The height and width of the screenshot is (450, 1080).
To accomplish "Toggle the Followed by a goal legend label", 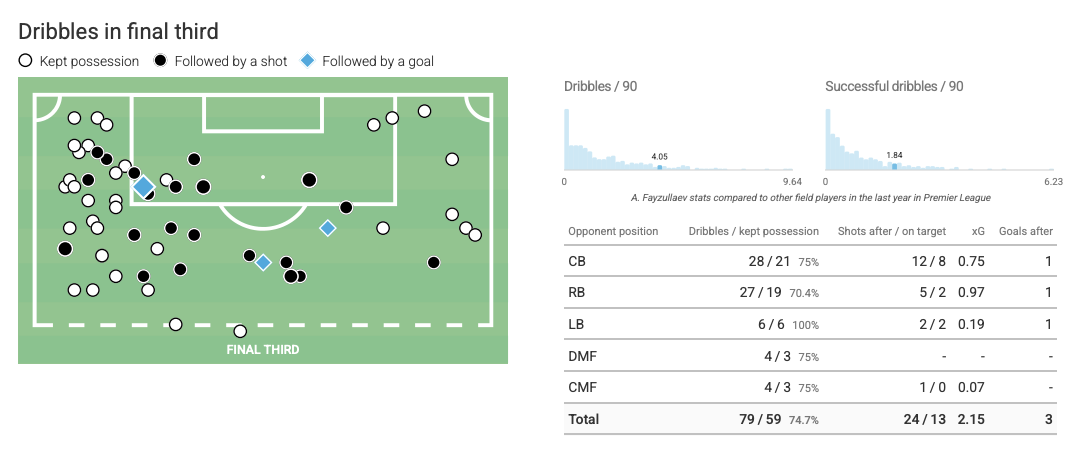I will coord(377,61).
